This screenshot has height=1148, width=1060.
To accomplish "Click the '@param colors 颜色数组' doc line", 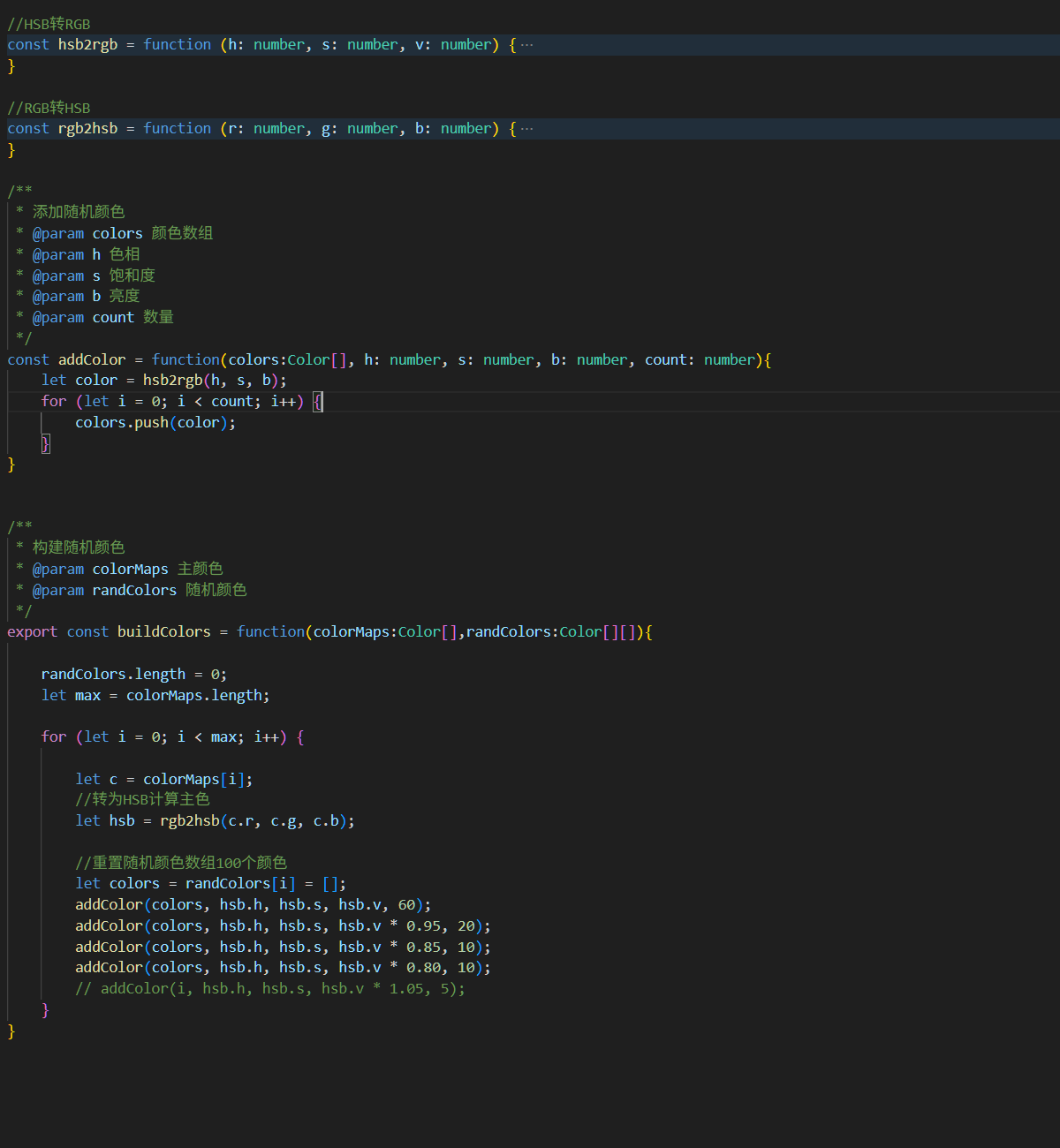I will coord(123,233).
